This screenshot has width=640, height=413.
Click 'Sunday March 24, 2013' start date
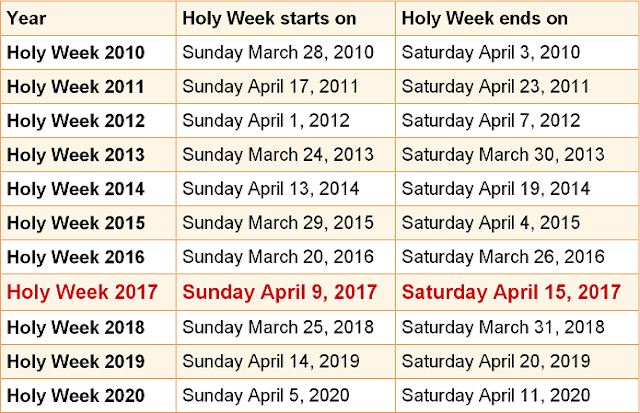[x=278, y=155]
